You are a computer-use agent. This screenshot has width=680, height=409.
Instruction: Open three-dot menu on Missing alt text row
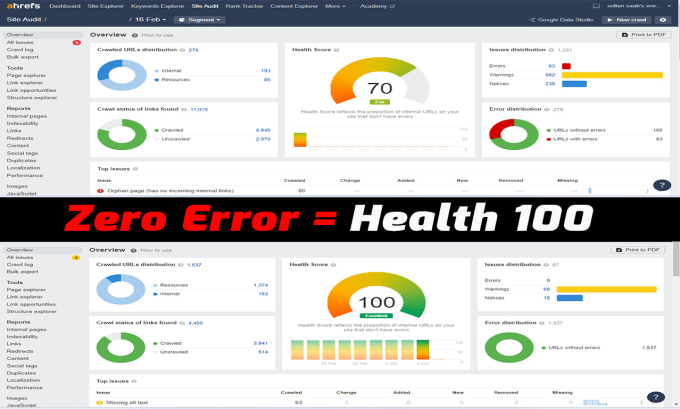[641, 402]
